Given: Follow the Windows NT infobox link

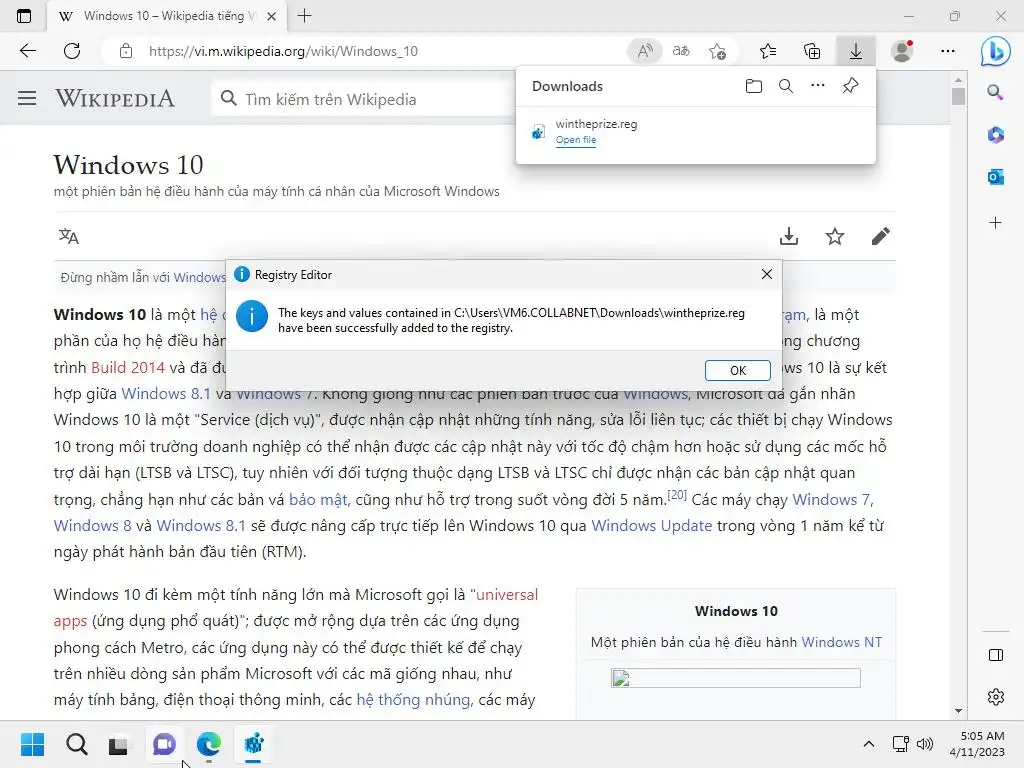Looking at the screenshot, I should (841, 642).
